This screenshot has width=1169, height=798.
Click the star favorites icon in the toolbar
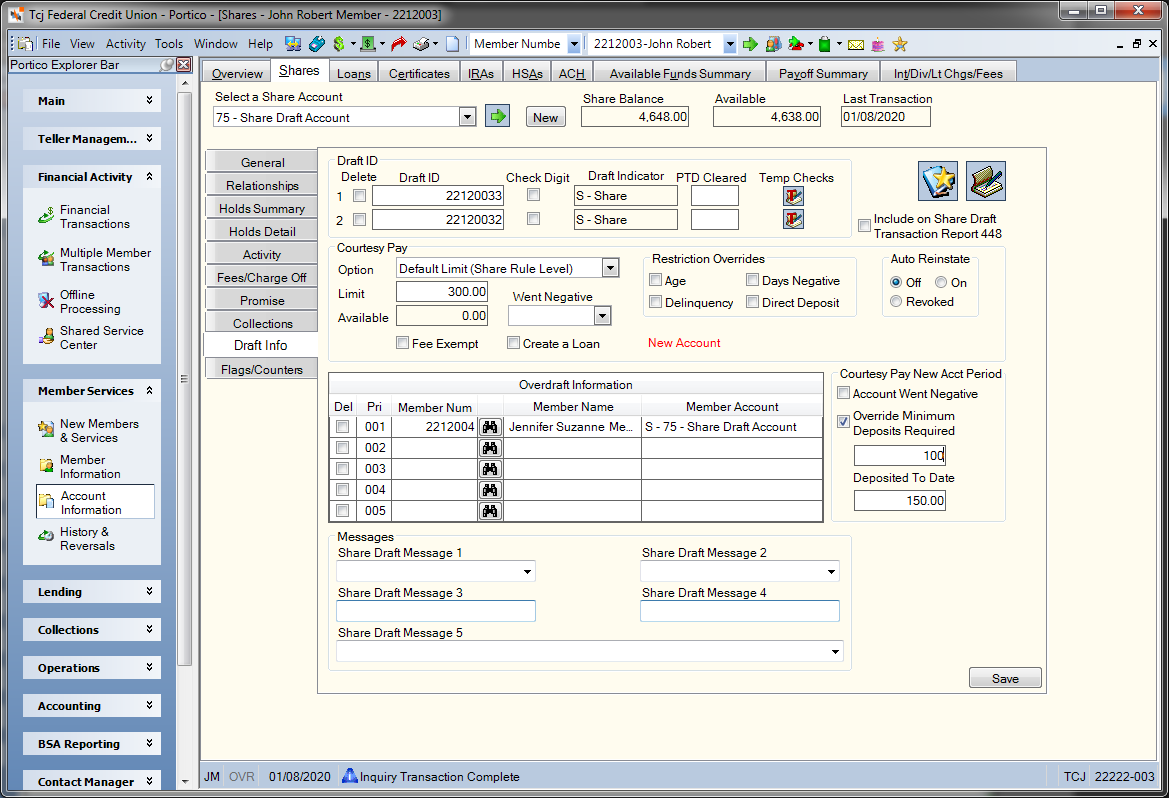pos(900,44)
